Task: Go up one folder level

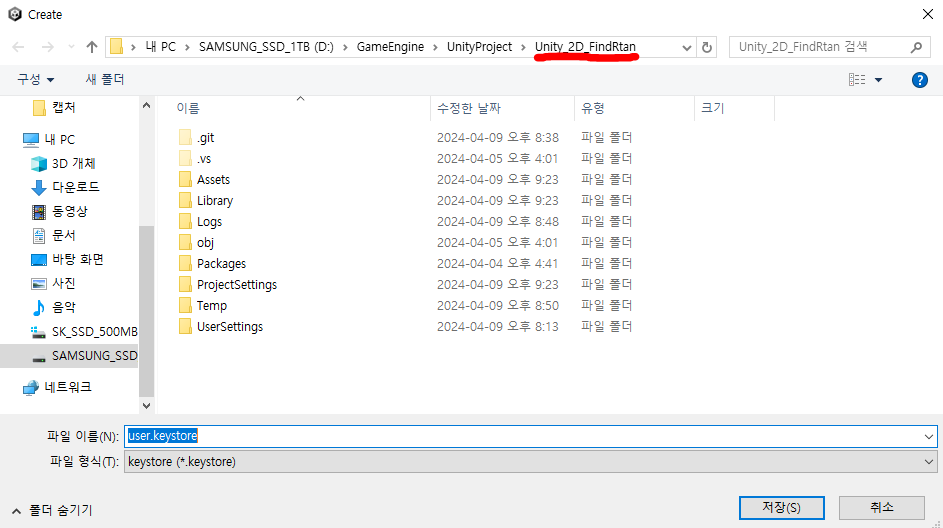Action: click(x=91, y=47)
